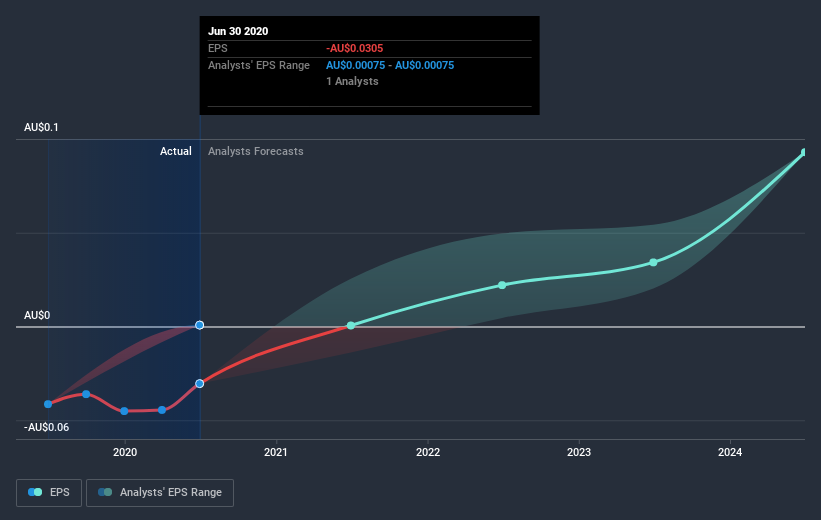Viewport: 821px width, 520px height.
Task: Click the 1 Analysts text in tooltip
Action: (352, 81)
